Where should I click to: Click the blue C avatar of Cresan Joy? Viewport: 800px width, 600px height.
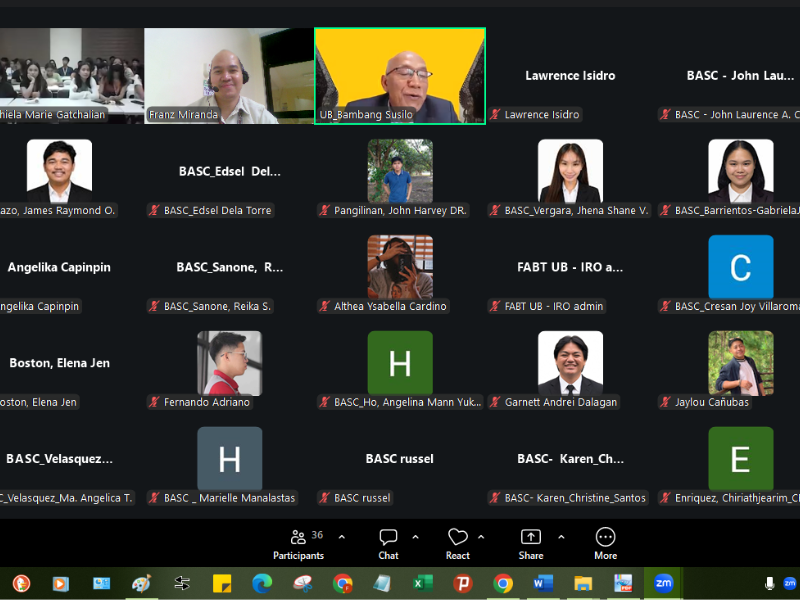click(741, 267)
